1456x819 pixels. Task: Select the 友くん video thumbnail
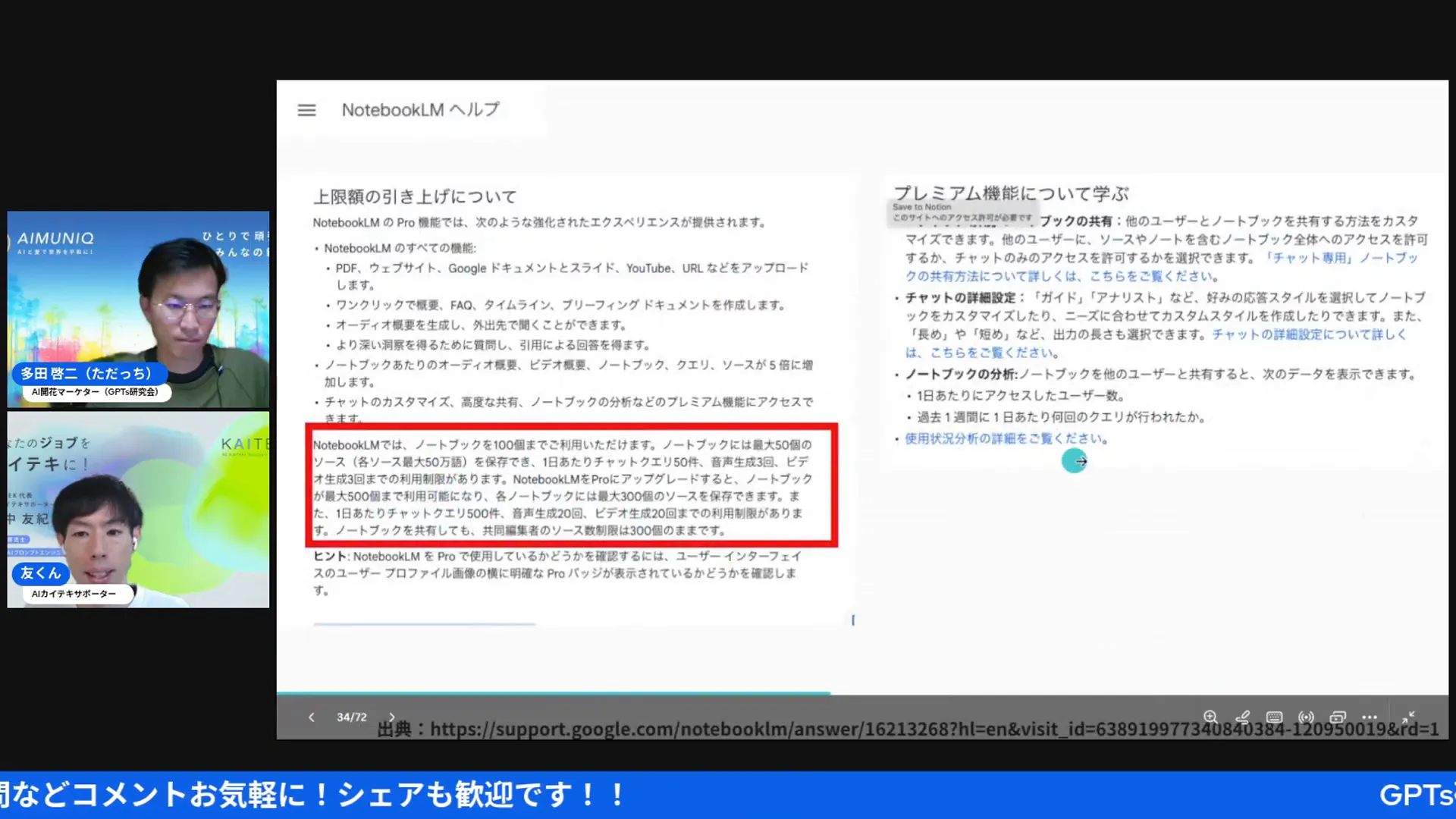(138, 510)
